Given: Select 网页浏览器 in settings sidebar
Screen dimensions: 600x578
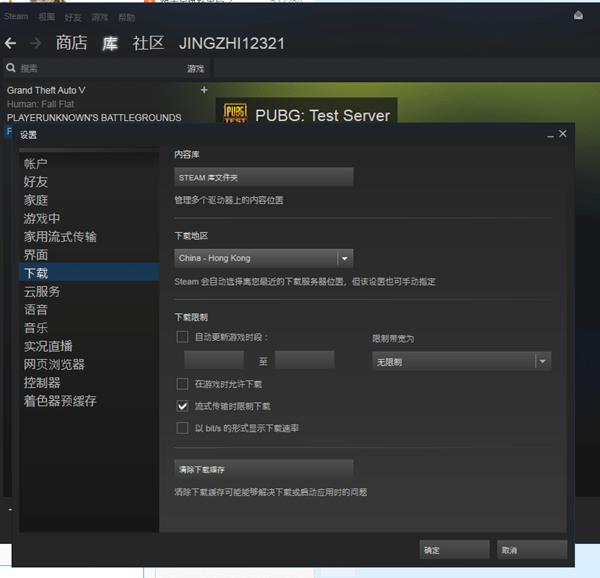Looking at the screenshot, I should (x=89, y=364).
